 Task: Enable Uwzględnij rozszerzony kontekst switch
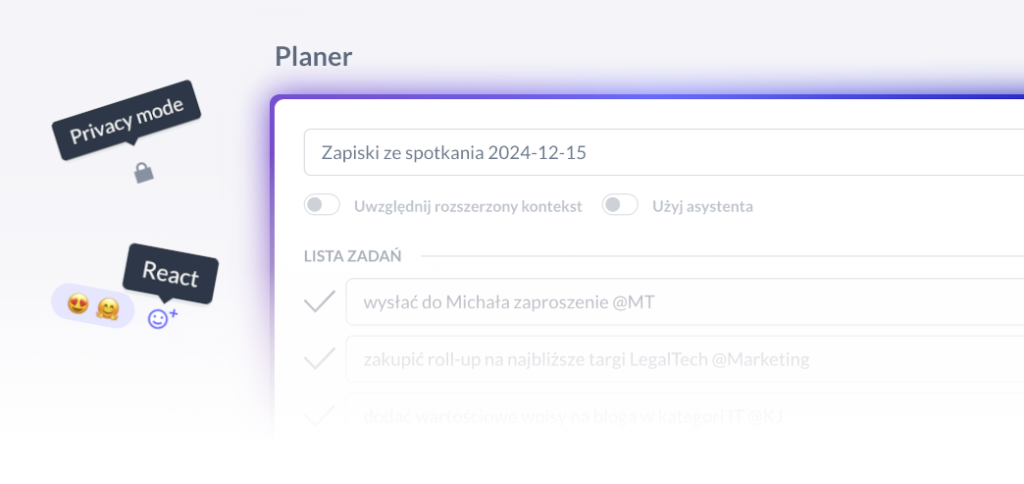pyautogui.click(x=322, y=205)
